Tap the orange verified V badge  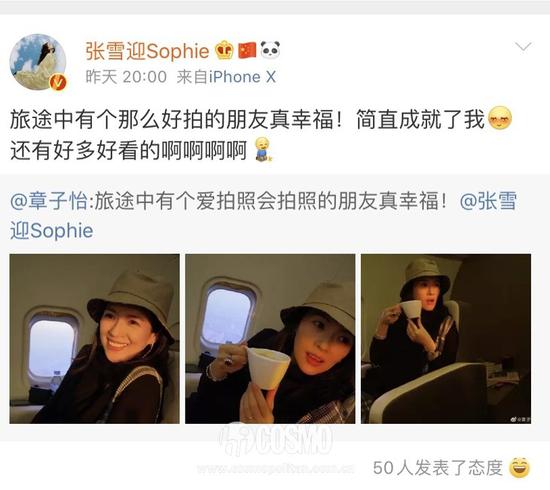click(x=58, y=83)
